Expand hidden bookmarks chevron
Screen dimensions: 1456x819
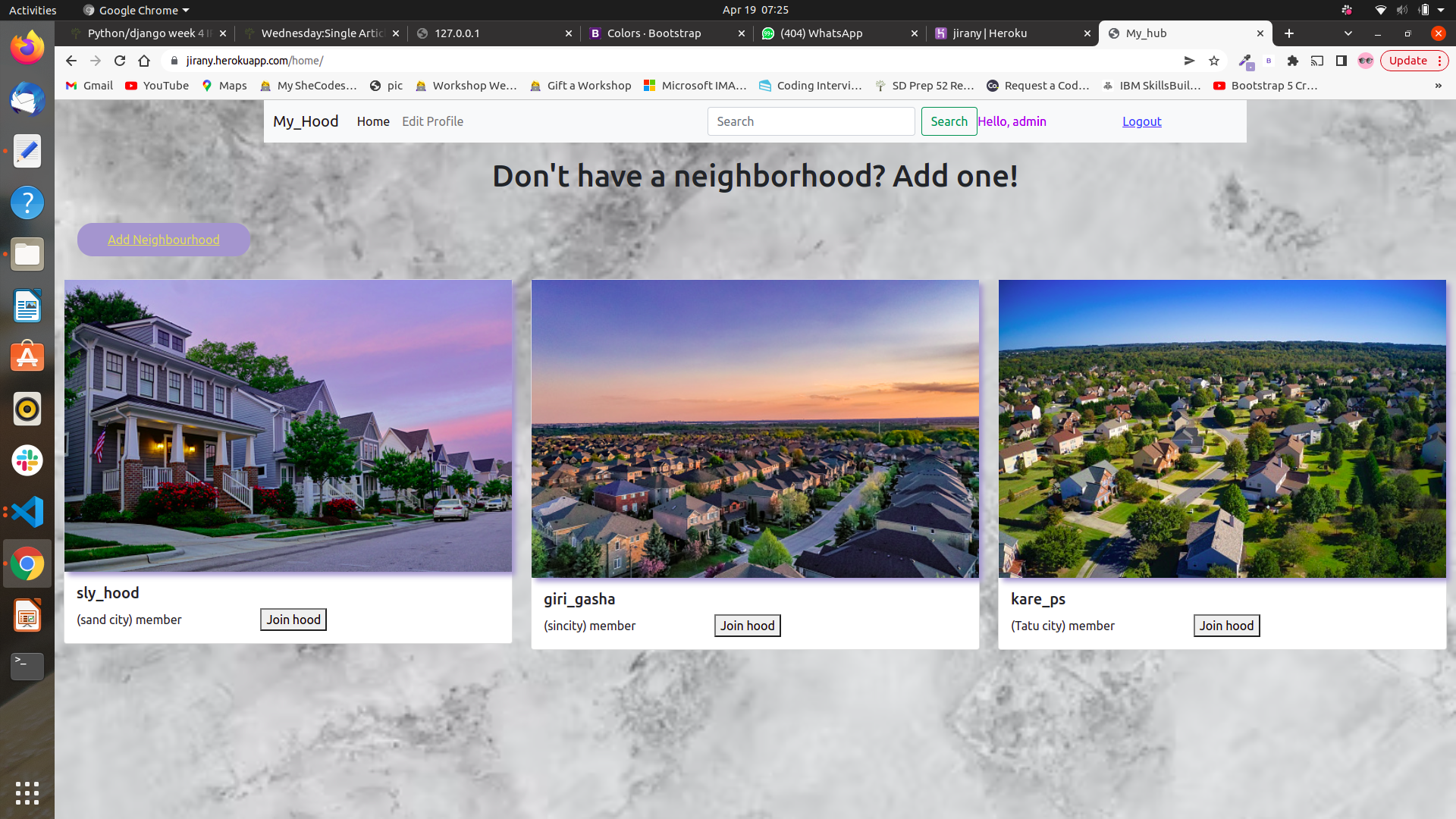pos(1438,86)
